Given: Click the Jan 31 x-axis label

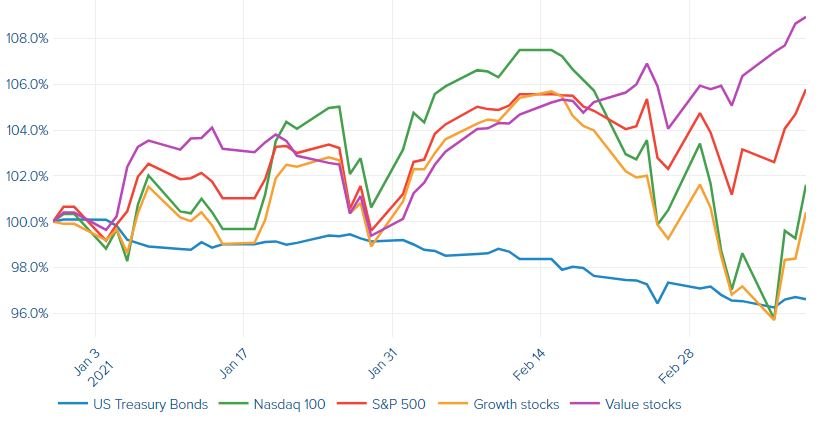Looking at the screenshot, I should 382,353.
